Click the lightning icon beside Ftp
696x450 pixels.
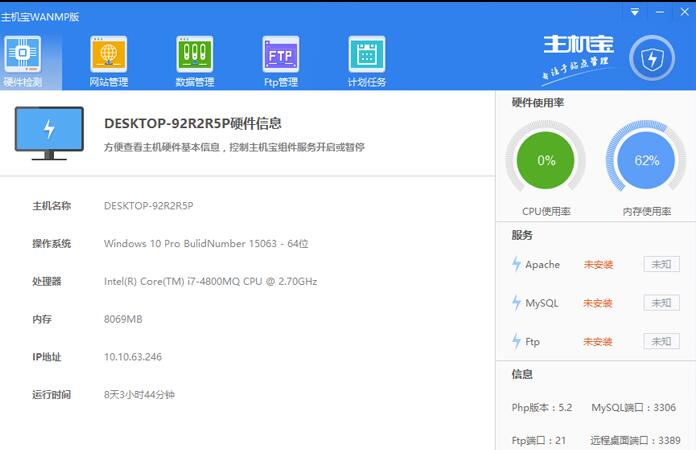click(x=516, y=342)
